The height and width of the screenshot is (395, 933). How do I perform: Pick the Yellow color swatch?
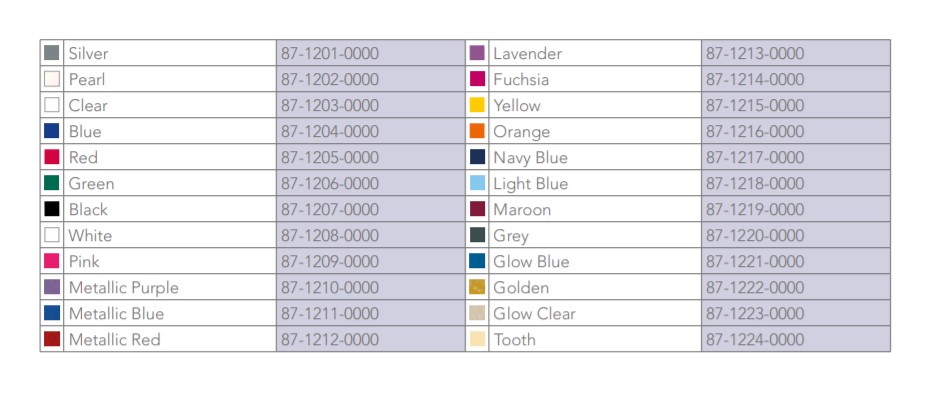point(477,105)
